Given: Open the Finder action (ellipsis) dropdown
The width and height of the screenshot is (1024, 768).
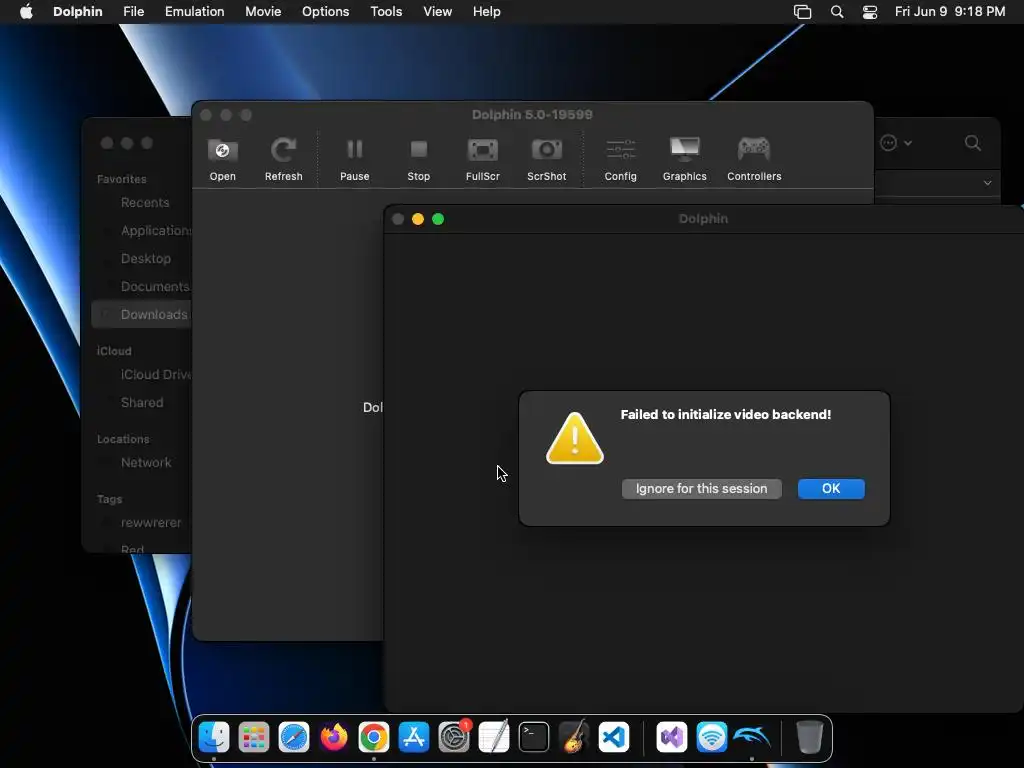Looking at the screenshot, I should coord(895,143).
